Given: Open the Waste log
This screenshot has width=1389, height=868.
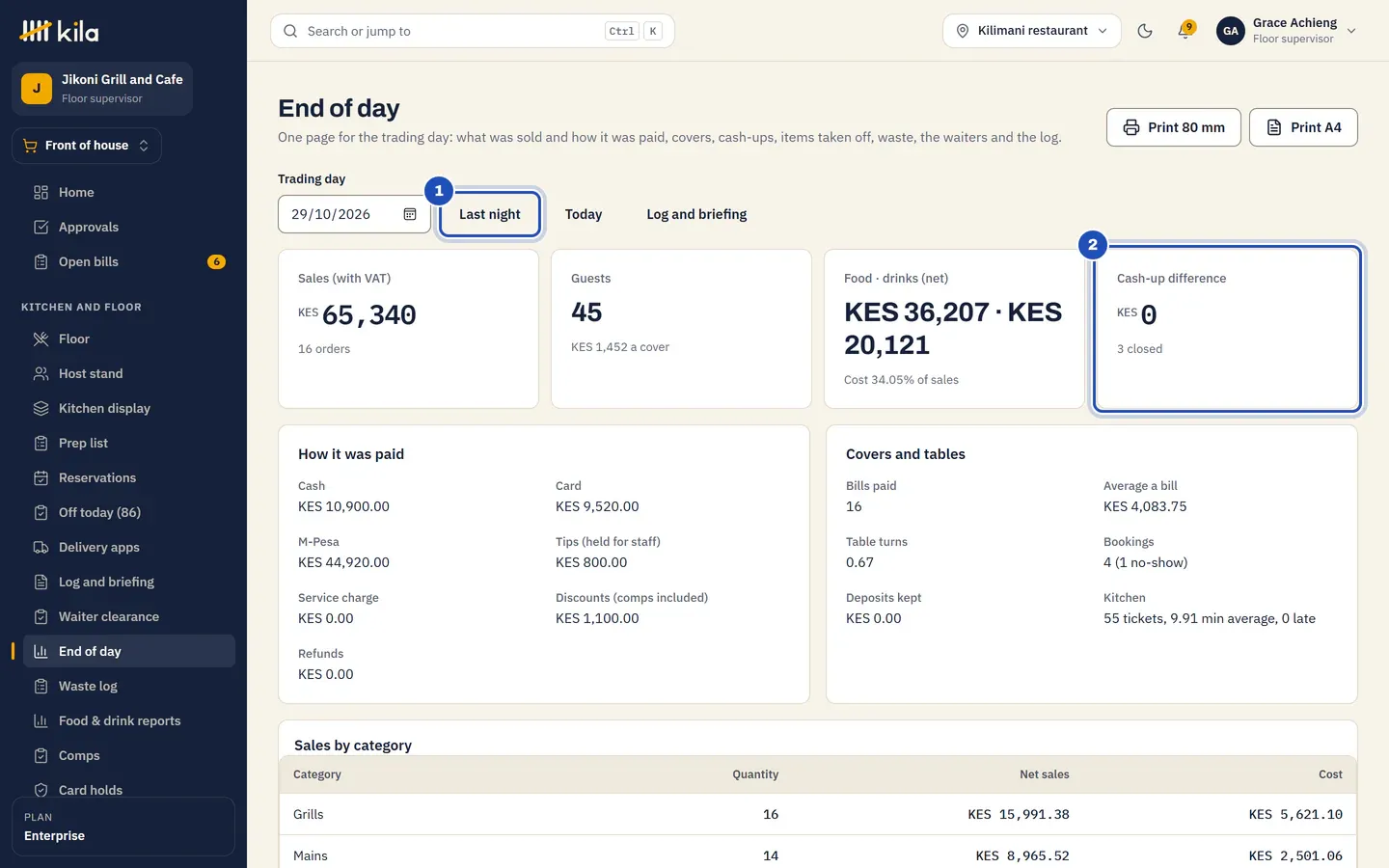Looking at the screenshot, I should [x=129, y=686].
